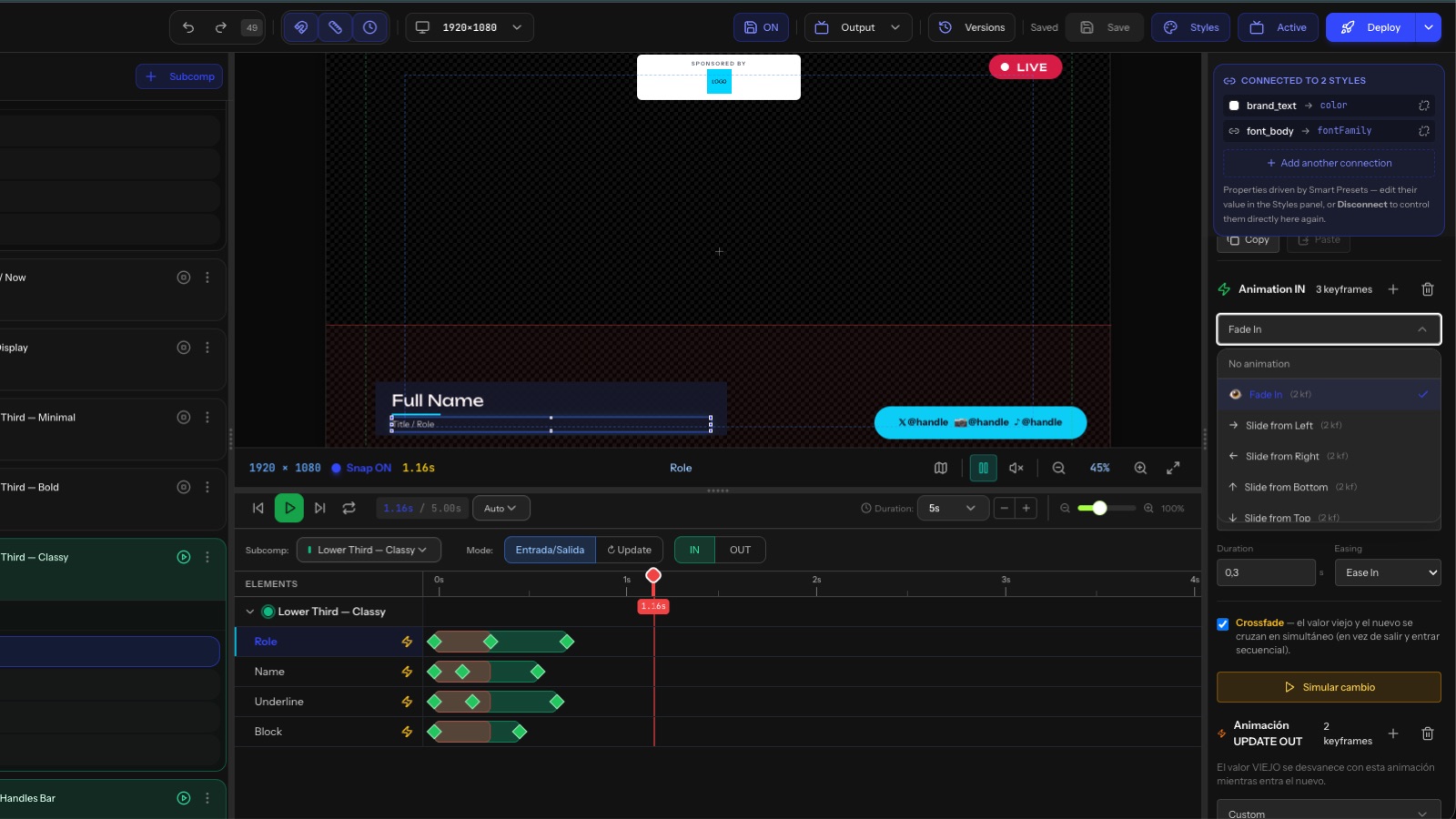
Task: Select the Update mode tab
Action: (630, 550)
